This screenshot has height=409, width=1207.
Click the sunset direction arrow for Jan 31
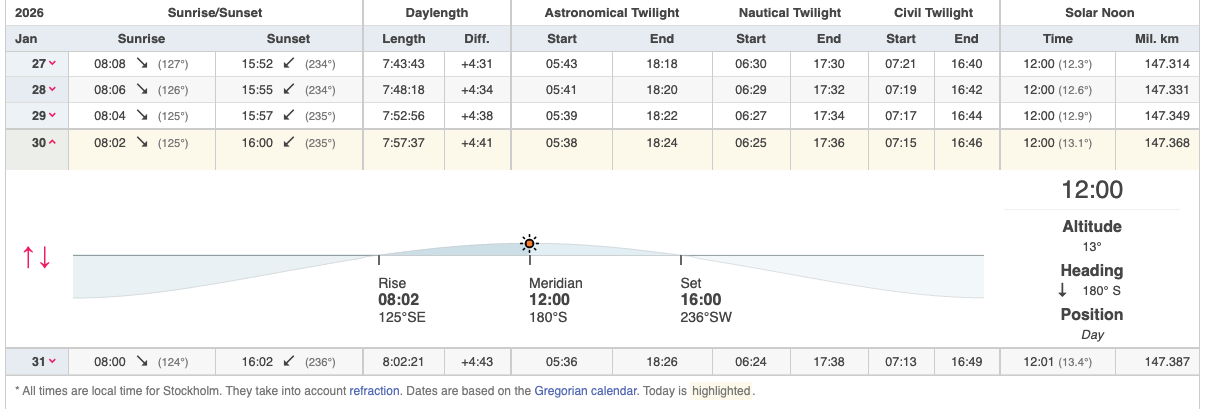click(x=288, y=361)
